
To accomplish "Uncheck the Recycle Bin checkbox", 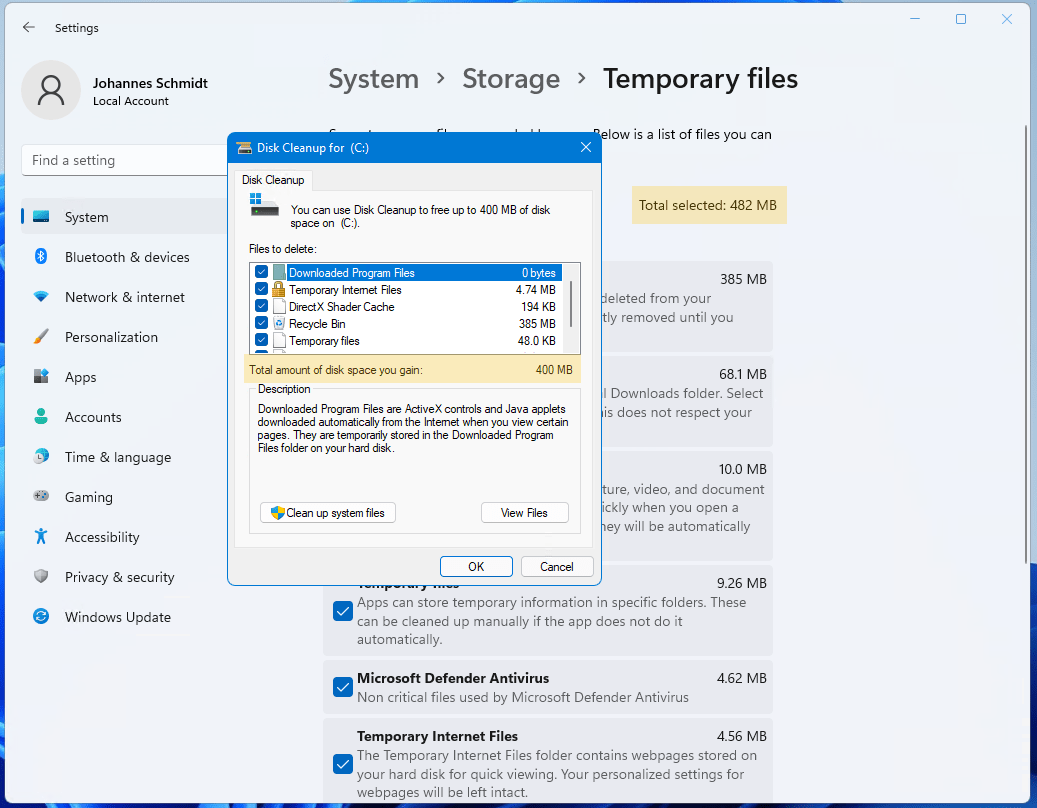I will tap(262, 324).
